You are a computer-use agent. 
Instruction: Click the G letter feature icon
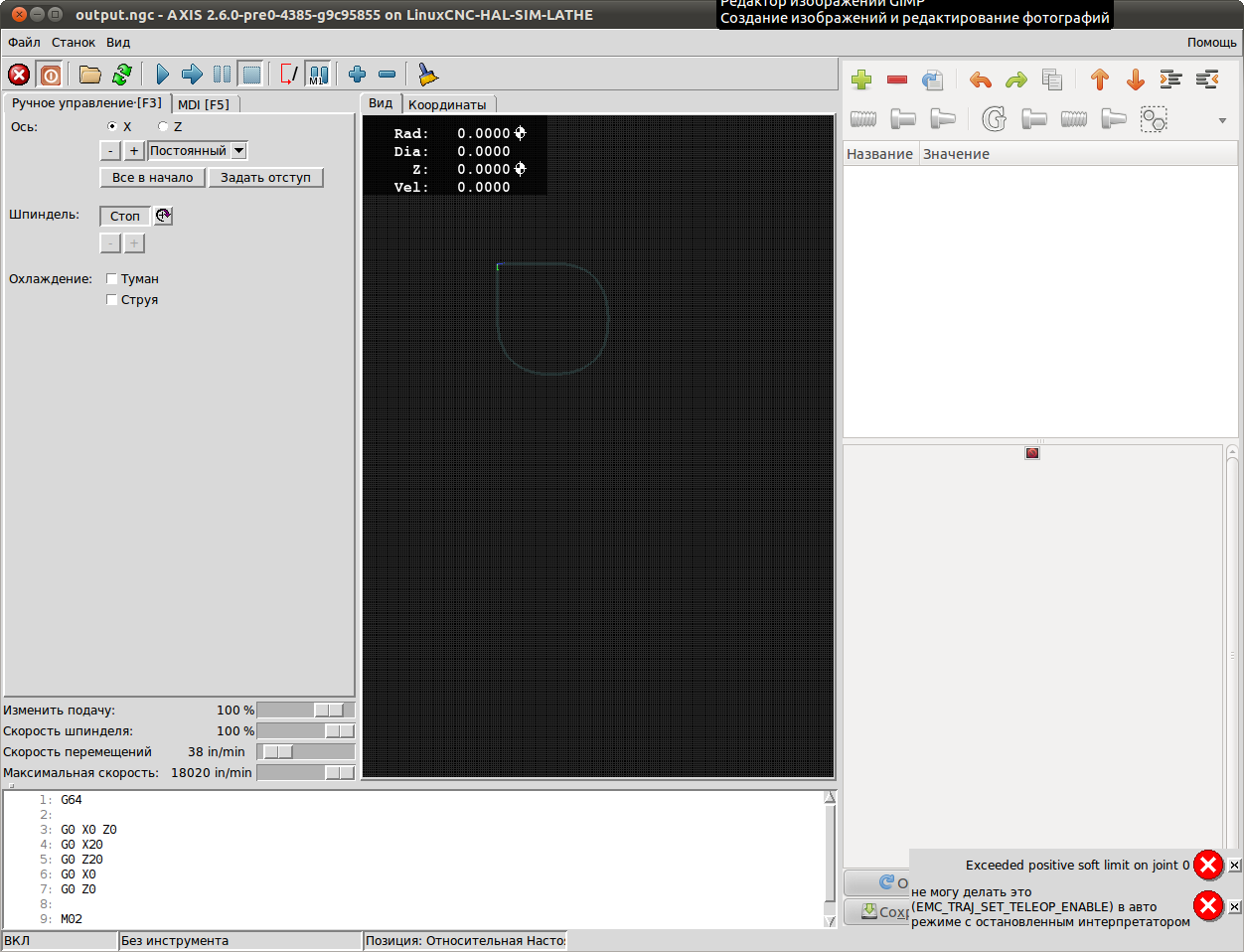[x=994, y=119]
